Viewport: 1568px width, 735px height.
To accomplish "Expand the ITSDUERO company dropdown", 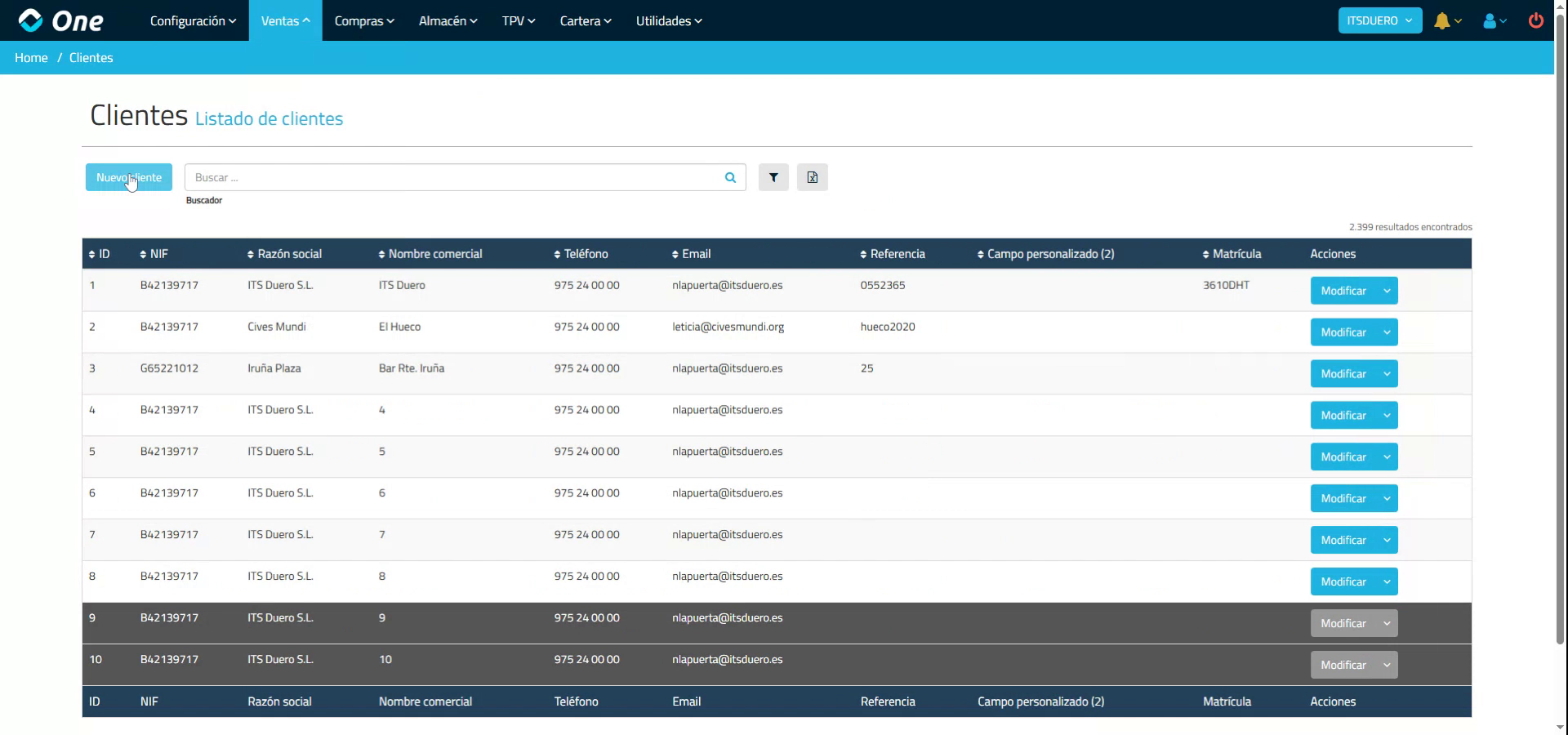I will (1379, 20).
